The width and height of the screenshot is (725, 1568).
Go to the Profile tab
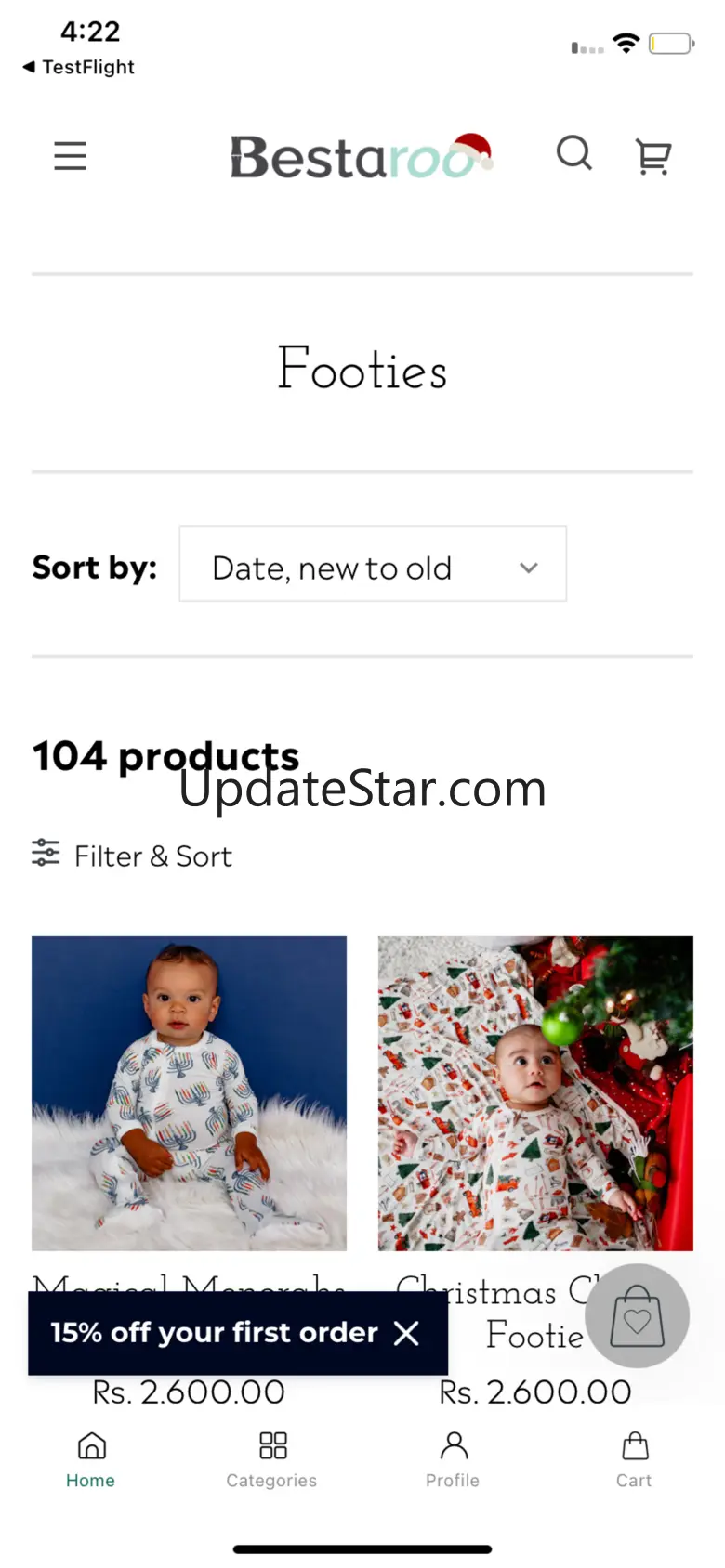tap(453, 1458)
